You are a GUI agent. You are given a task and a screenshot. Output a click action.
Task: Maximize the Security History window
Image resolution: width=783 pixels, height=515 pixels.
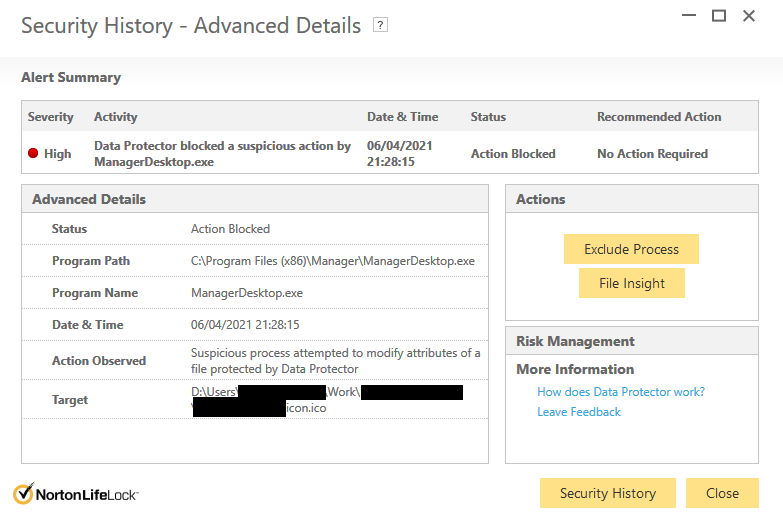tap(719, 15)
